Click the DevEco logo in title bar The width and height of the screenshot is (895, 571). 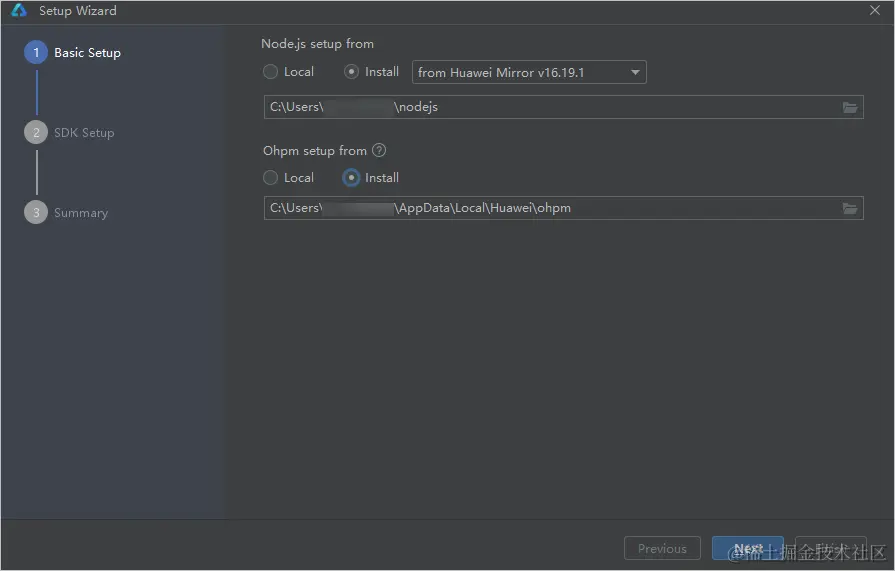pyautogui.click(x=19, y=10)
